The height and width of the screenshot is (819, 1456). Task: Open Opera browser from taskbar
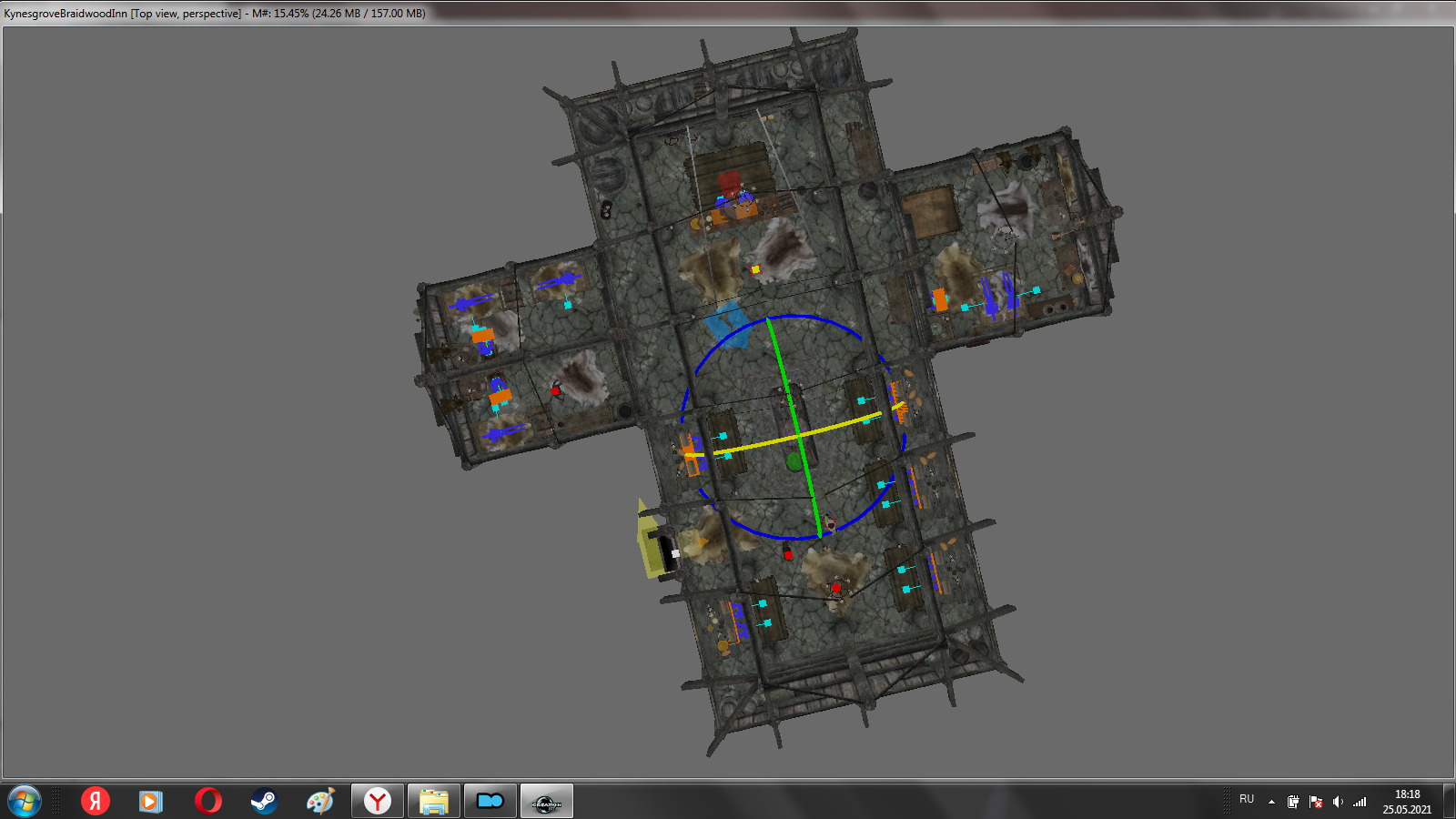[207, 802]
